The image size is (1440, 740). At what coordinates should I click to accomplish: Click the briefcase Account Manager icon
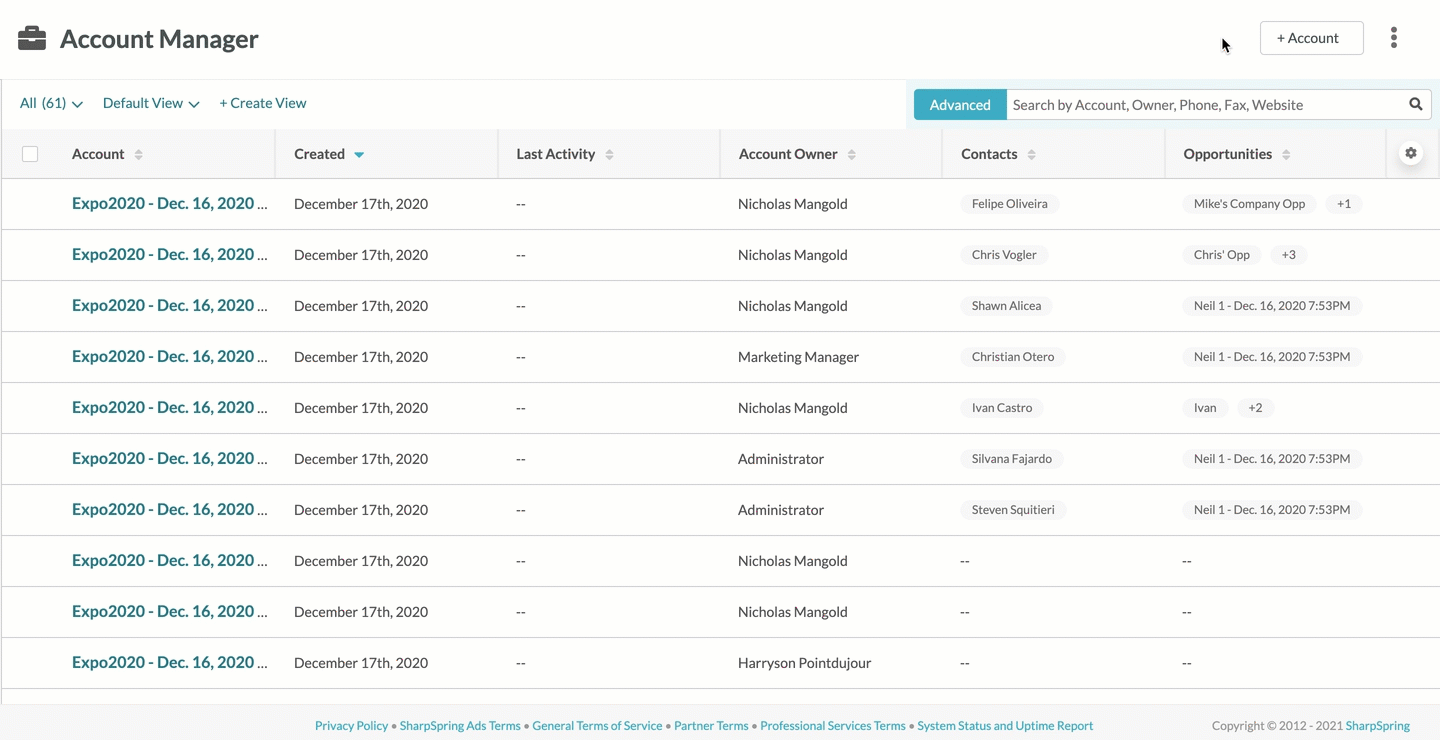click(32, 39)
